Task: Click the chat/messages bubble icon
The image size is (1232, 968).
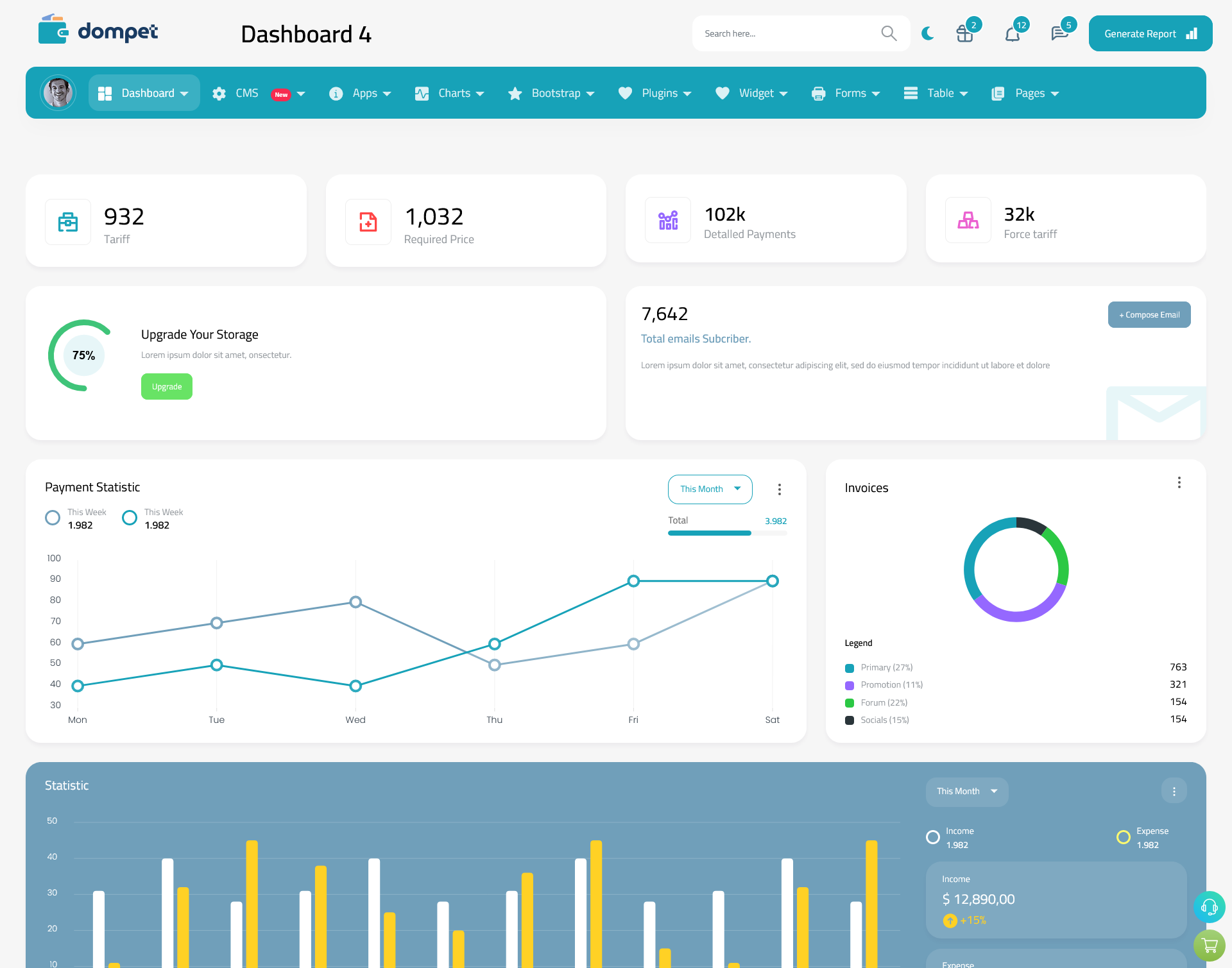Action: [1059, 32]
